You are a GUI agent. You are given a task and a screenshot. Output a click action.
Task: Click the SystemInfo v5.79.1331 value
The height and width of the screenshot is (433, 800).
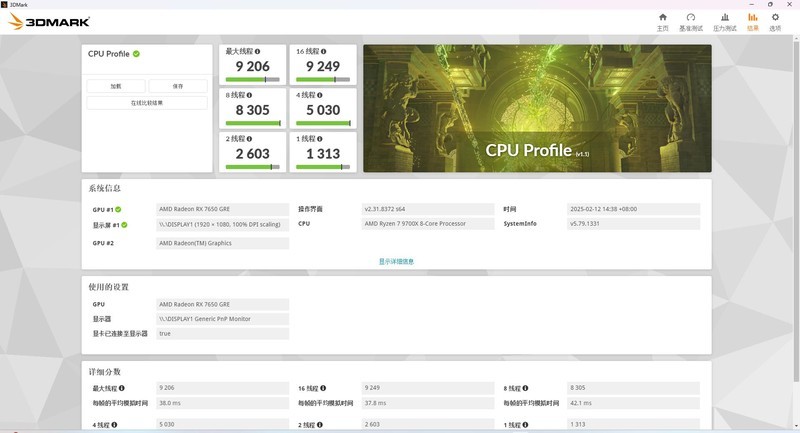point(633,224)
